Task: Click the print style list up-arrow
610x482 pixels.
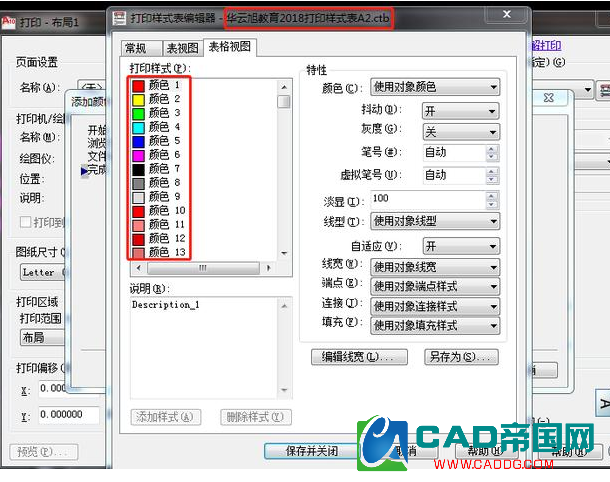Action: (x=284, y=87)
